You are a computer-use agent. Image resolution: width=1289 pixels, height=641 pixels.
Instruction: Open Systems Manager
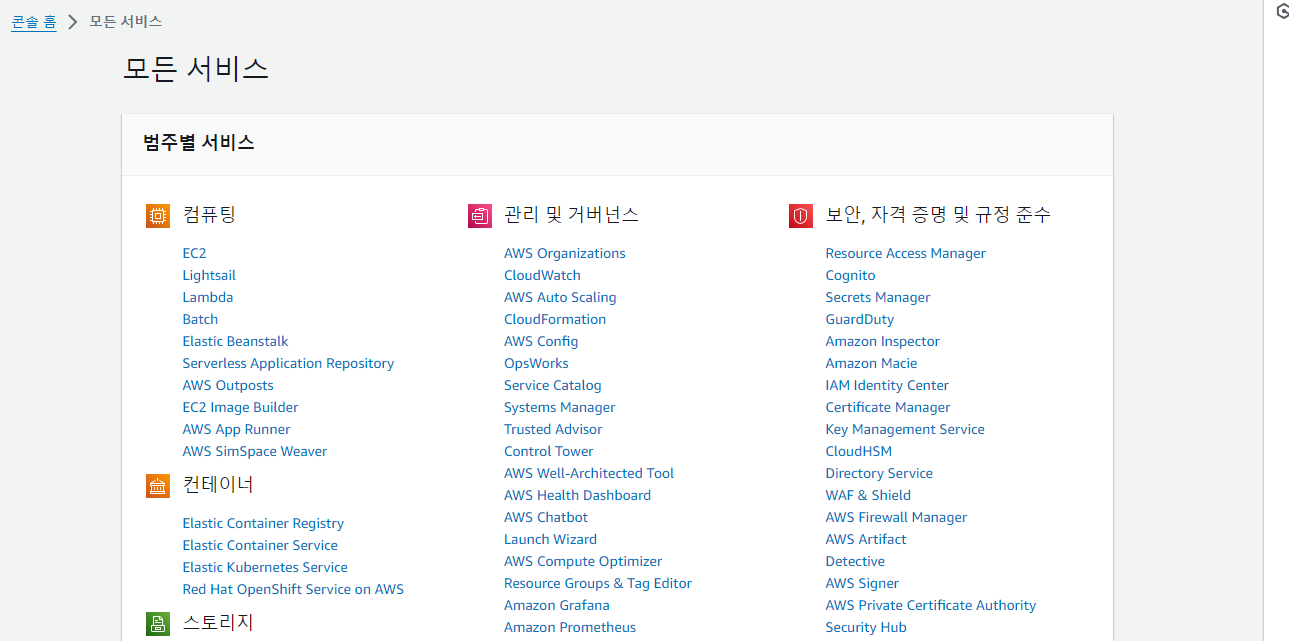[559, 407]
